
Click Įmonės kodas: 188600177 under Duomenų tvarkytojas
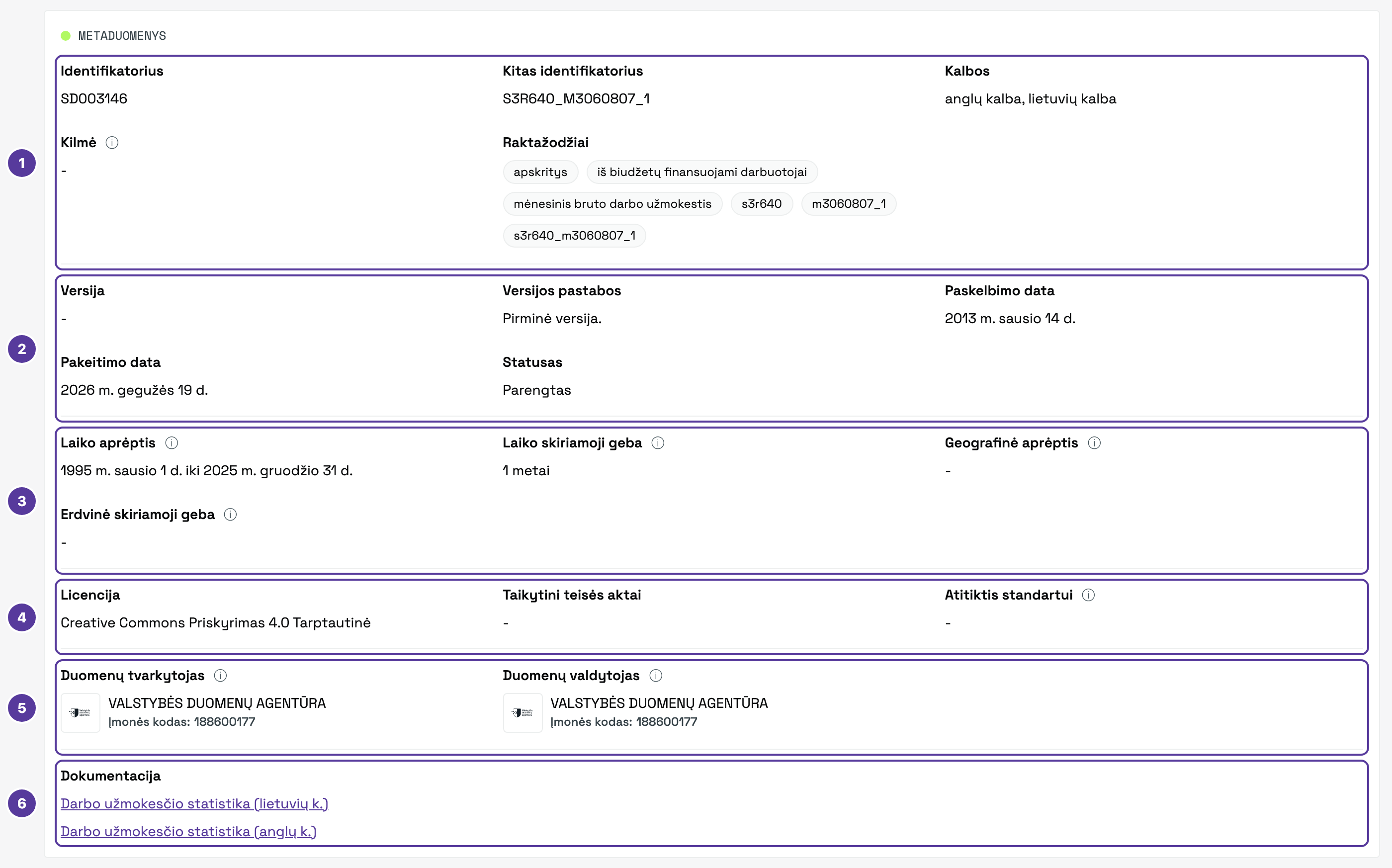(x=182, y=722)
